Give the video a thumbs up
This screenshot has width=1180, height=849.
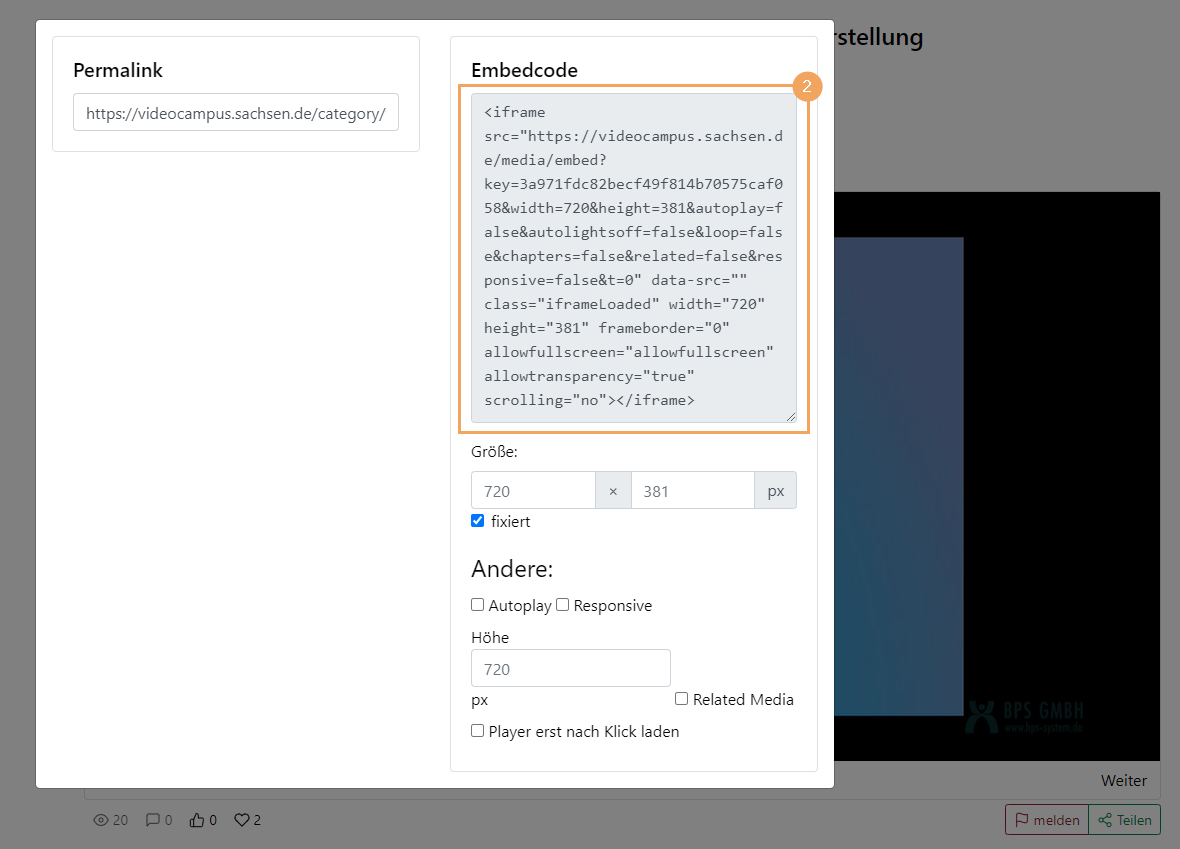click(x=197, y=819)
